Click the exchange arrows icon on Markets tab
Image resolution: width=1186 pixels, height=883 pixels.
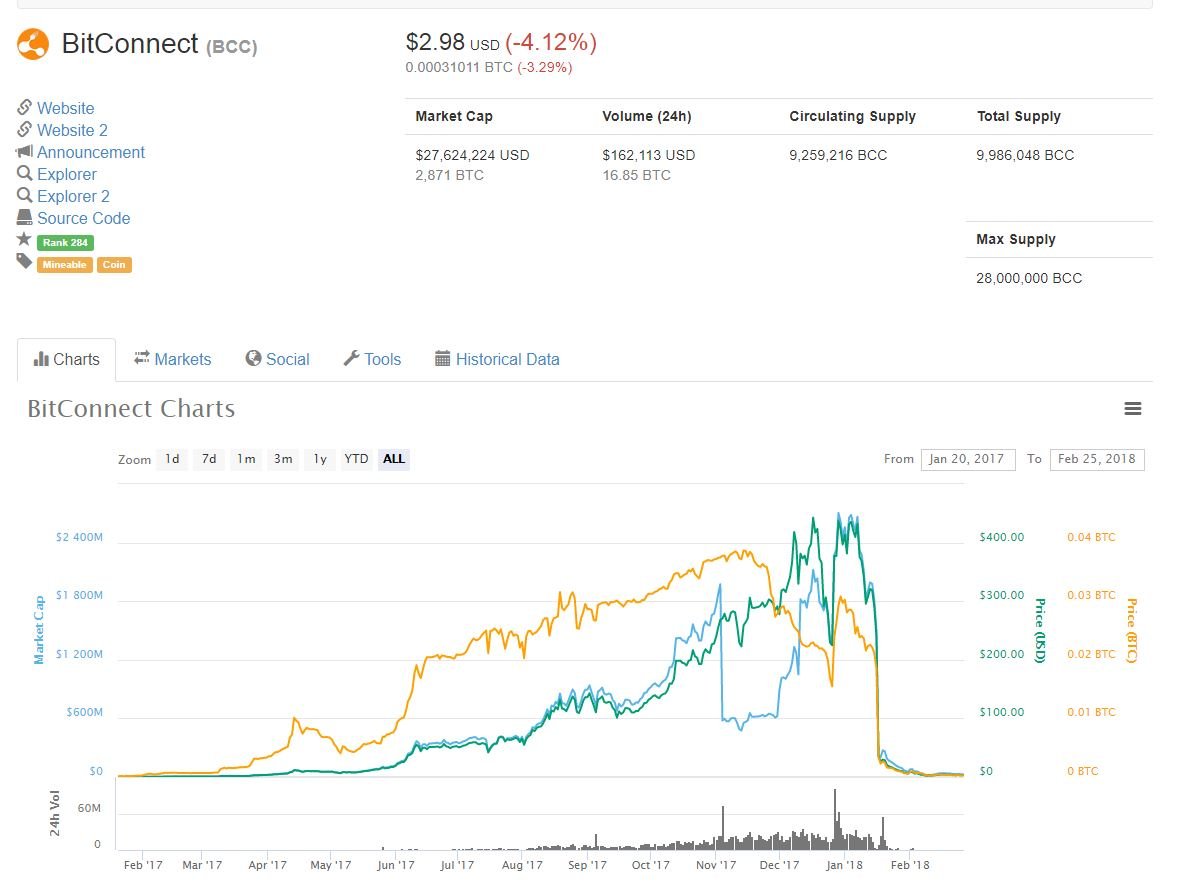click(141, 358)
